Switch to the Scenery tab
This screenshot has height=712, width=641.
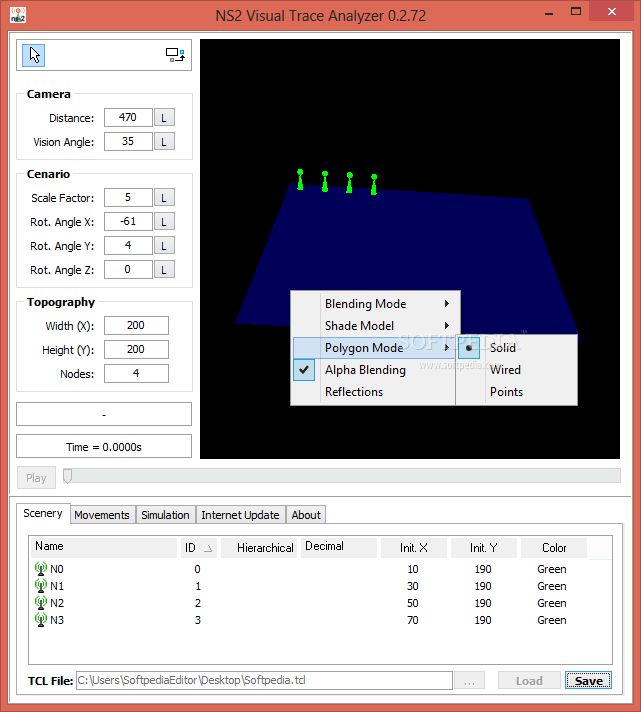coord(43,513)
